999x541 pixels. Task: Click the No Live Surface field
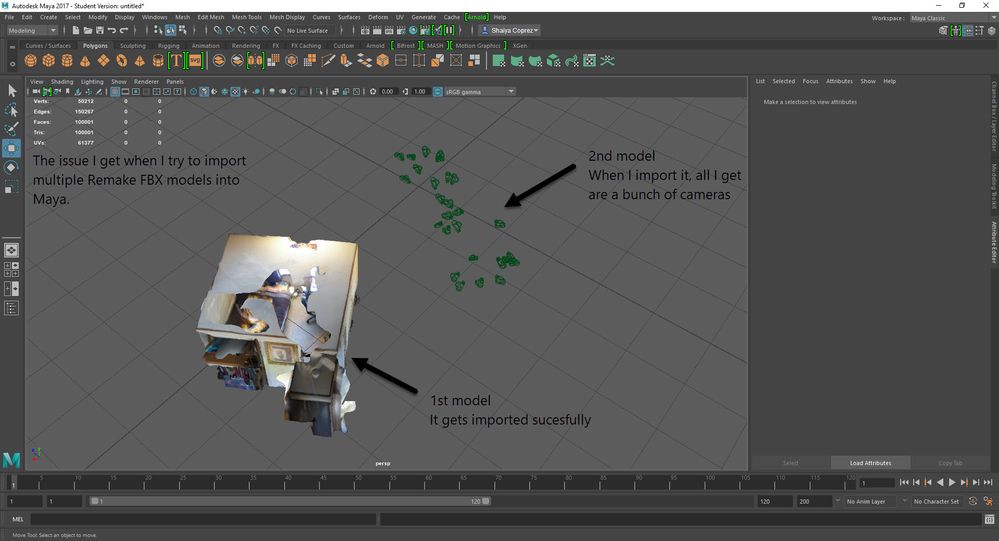tap(308, 30)
